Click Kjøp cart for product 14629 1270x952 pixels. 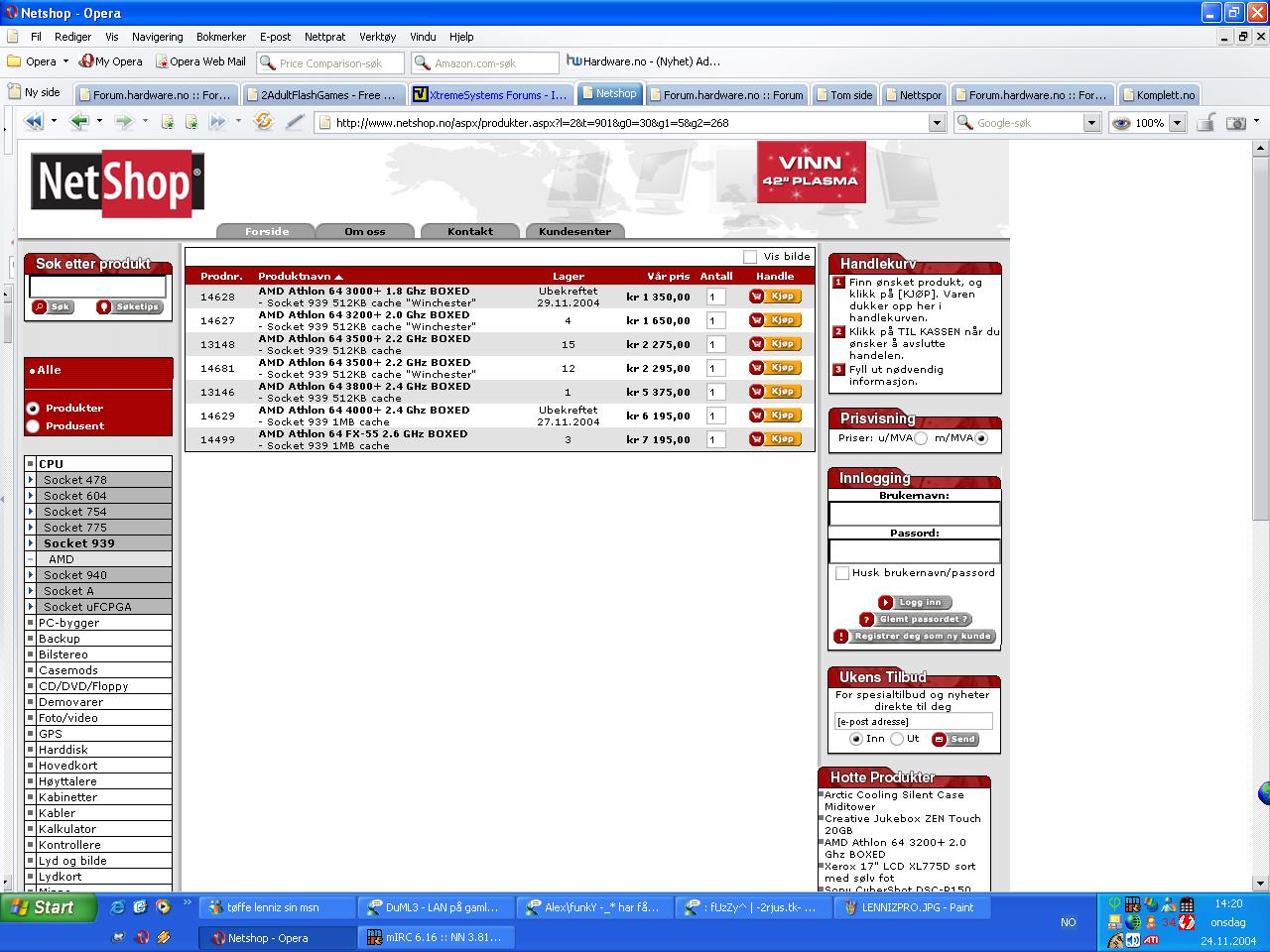click(775, 416)
